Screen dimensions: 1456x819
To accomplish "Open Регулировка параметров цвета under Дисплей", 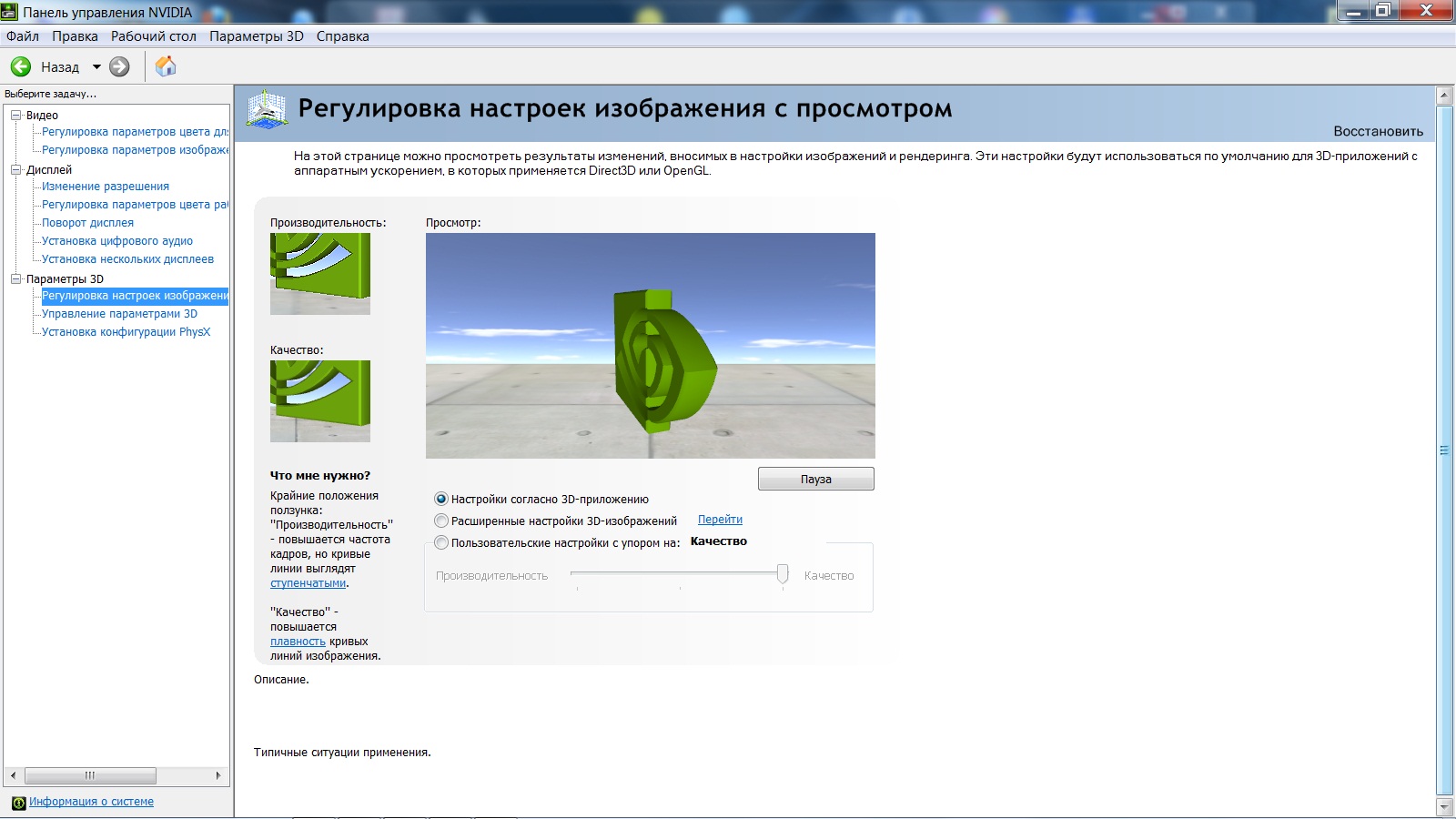I will coord(135,205).
